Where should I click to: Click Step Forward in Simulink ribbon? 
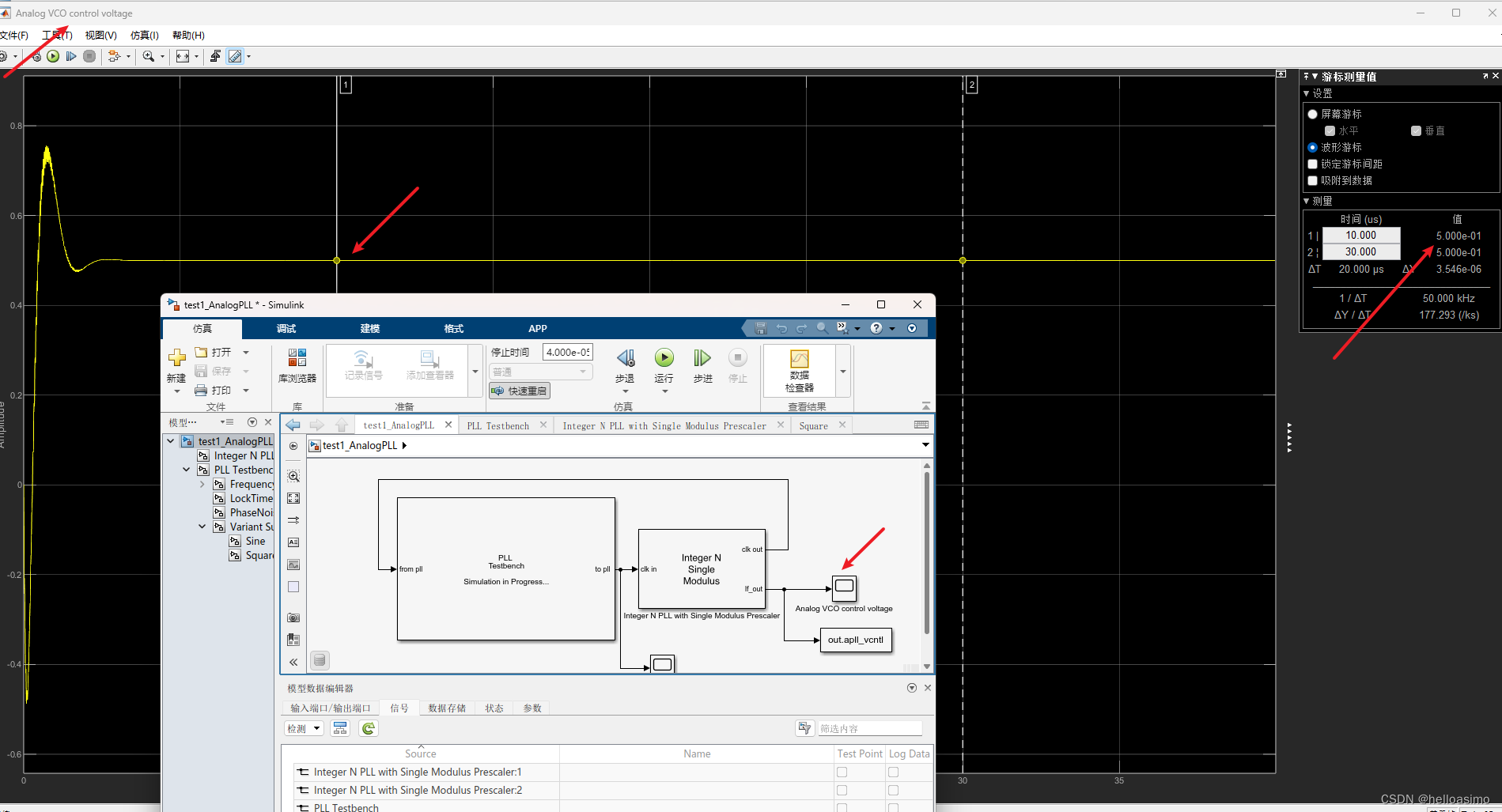point(702,366)
